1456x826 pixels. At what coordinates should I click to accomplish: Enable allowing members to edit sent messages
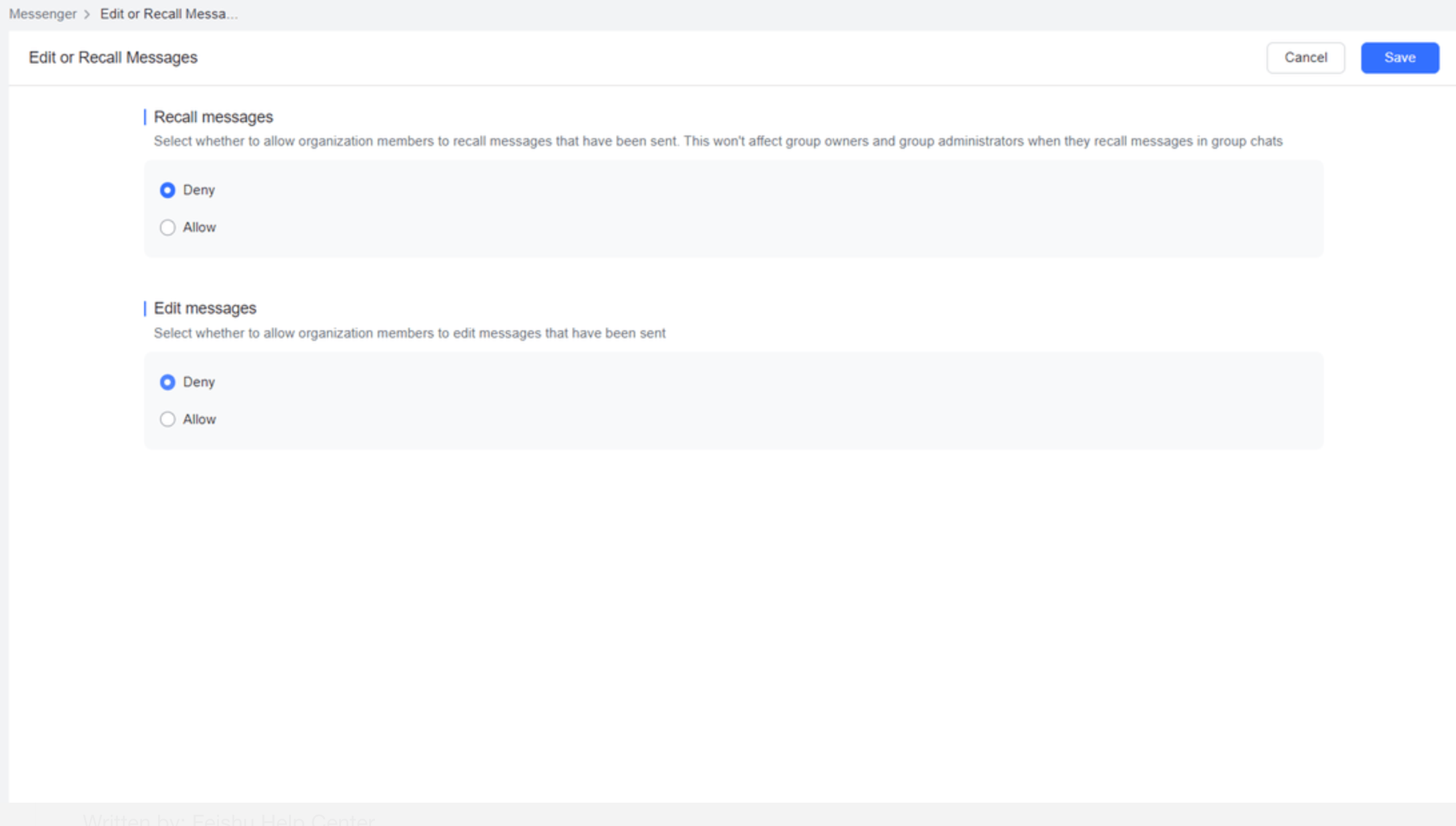(167, 419)
